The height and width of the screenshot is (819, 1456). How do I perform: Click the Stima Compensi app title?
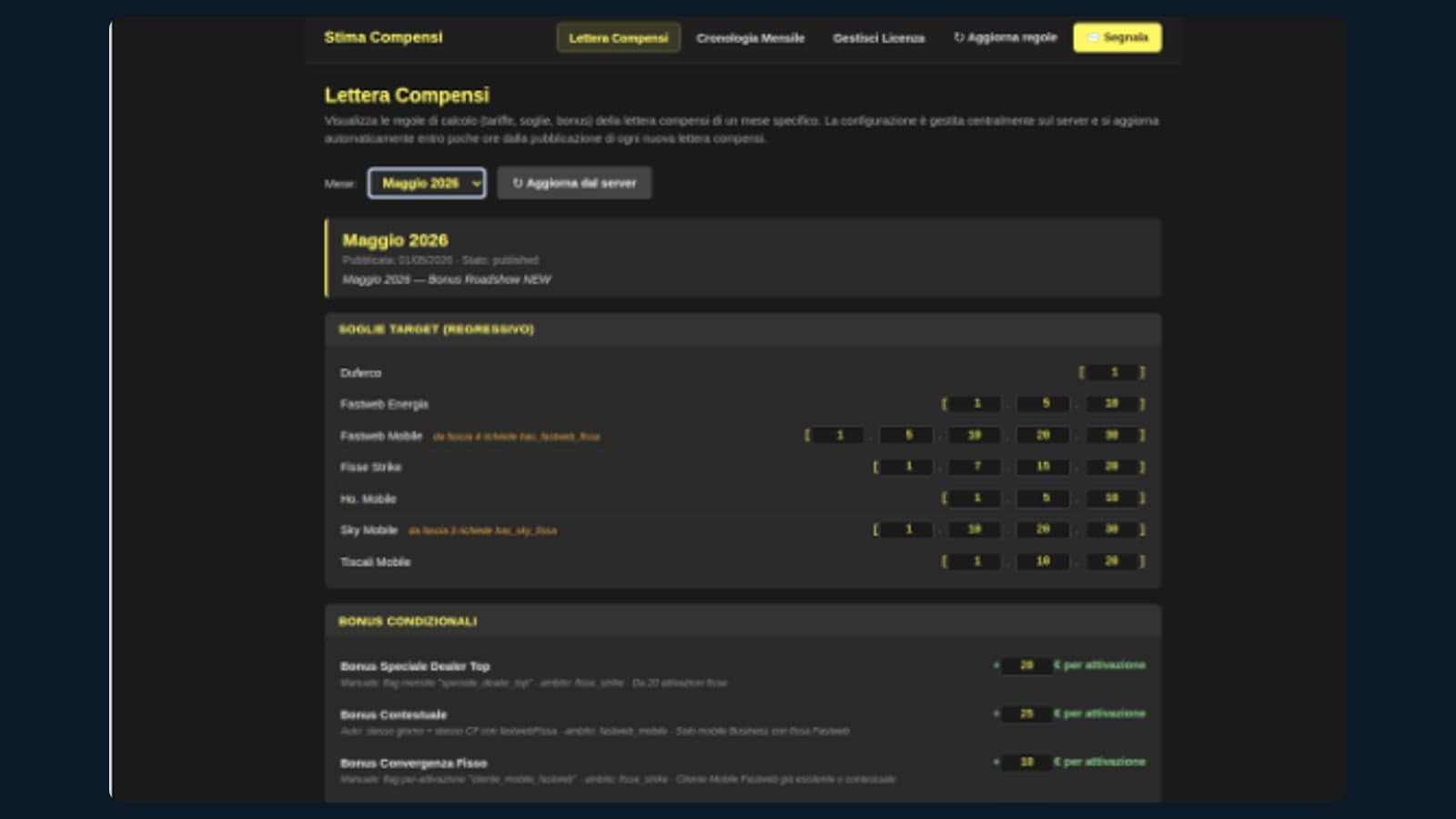coord(383,37)
